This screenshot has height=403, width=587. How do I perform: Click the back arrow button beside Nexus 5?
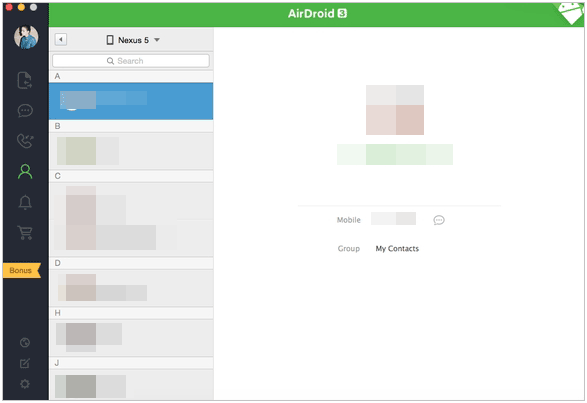coord(61,39)
